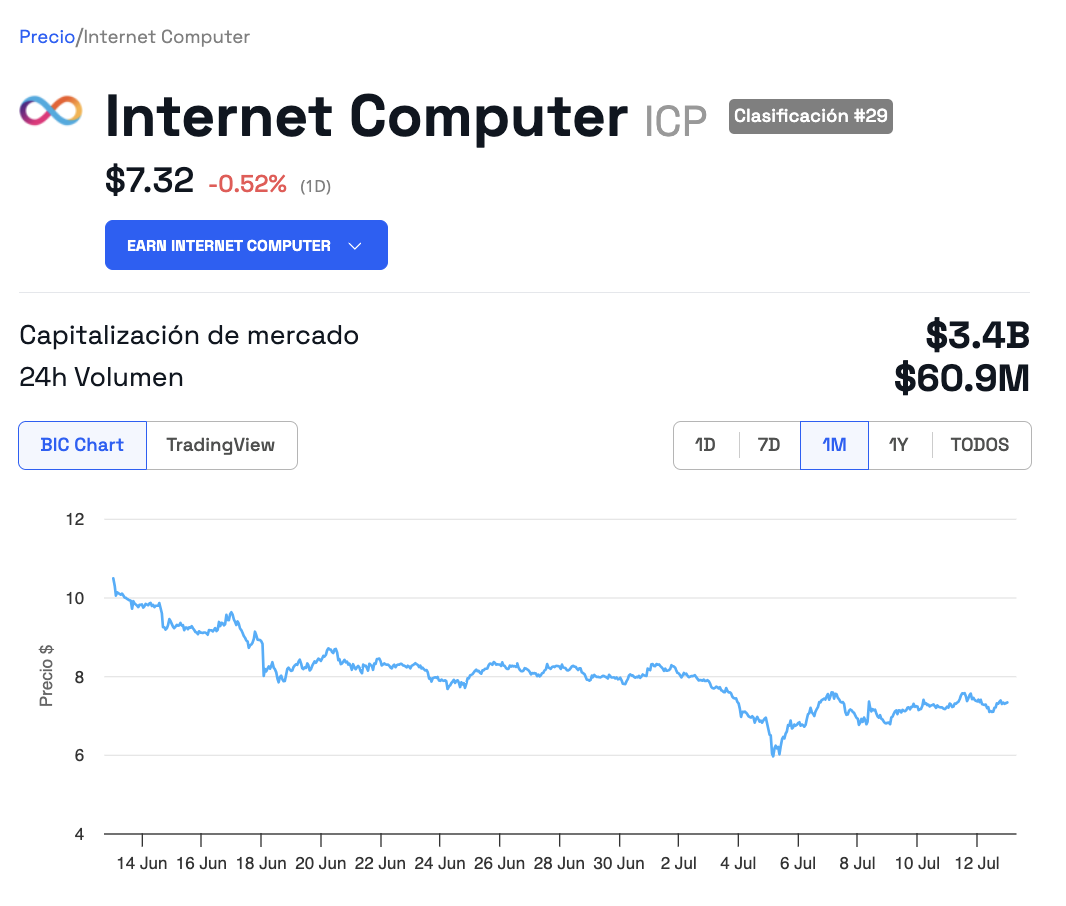Click the price line's lowest dip near 6
Screen dimensions: 1066x906
(x=774, y=752)
